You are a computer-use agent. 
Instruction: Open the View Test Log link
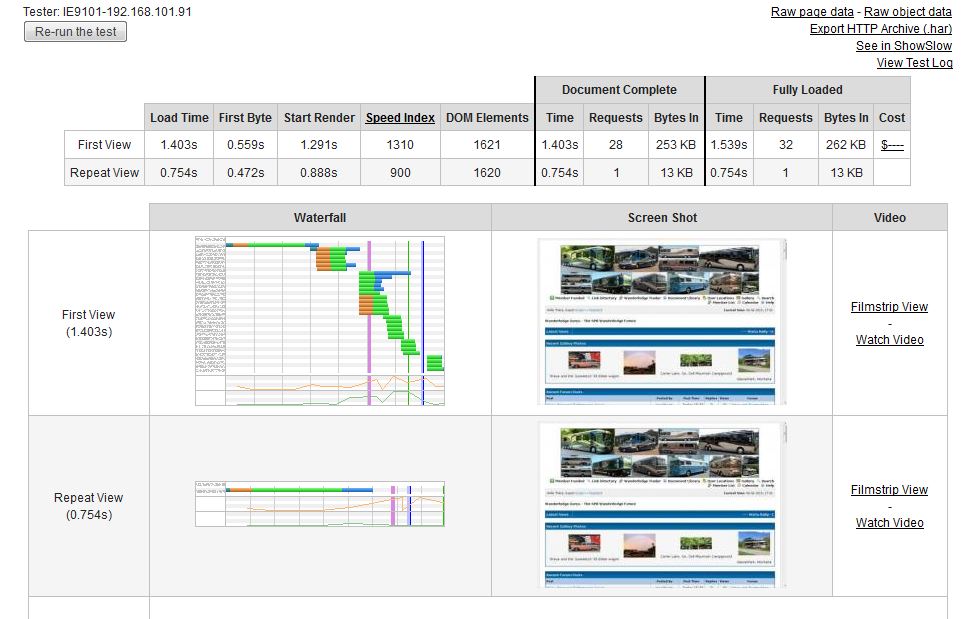pos(914,63)
